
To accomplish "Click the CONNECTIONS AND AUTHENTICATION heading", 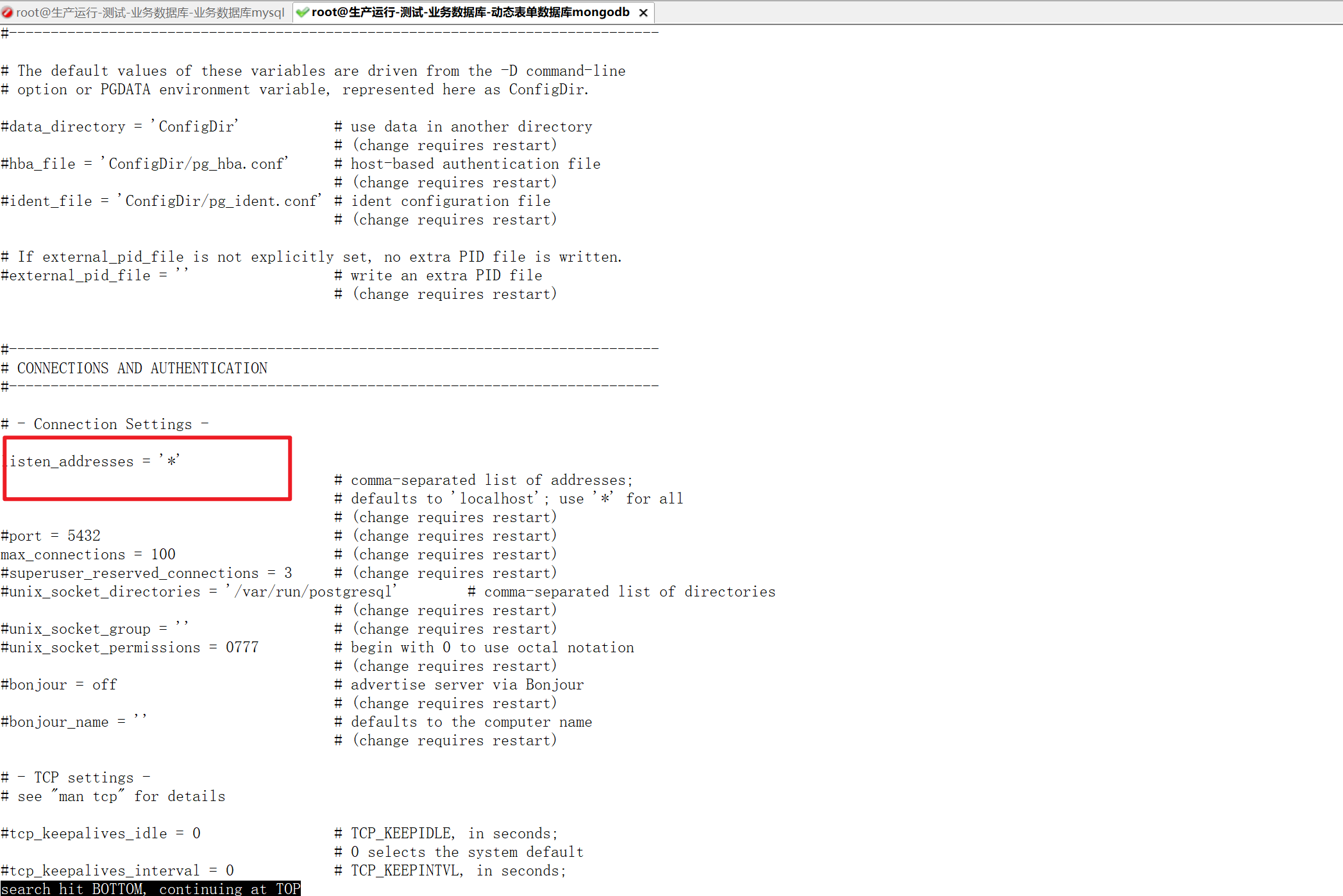I will [x=142, y=368].
